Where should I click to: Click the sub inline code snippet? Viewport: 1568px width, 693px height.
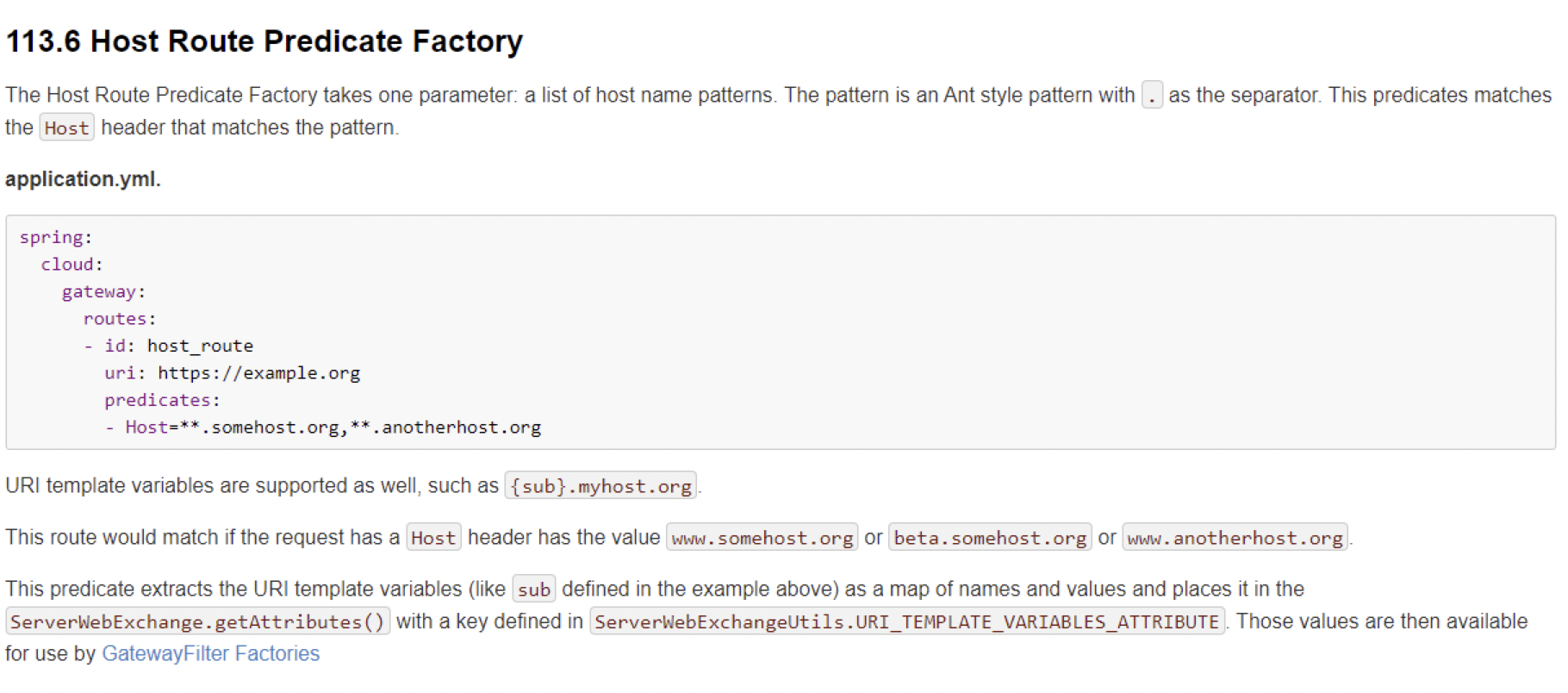[x=533, y=590]
